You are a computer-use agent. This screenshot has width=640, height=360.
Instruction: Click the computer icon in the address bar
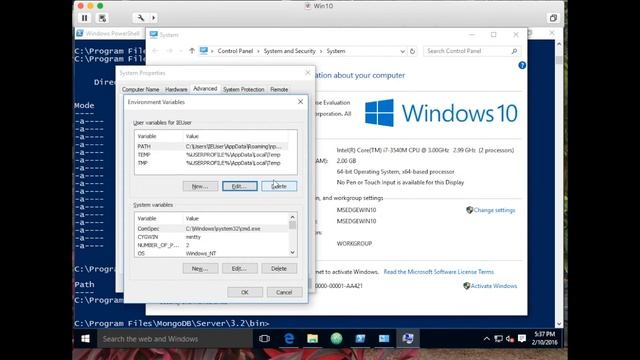204,51
